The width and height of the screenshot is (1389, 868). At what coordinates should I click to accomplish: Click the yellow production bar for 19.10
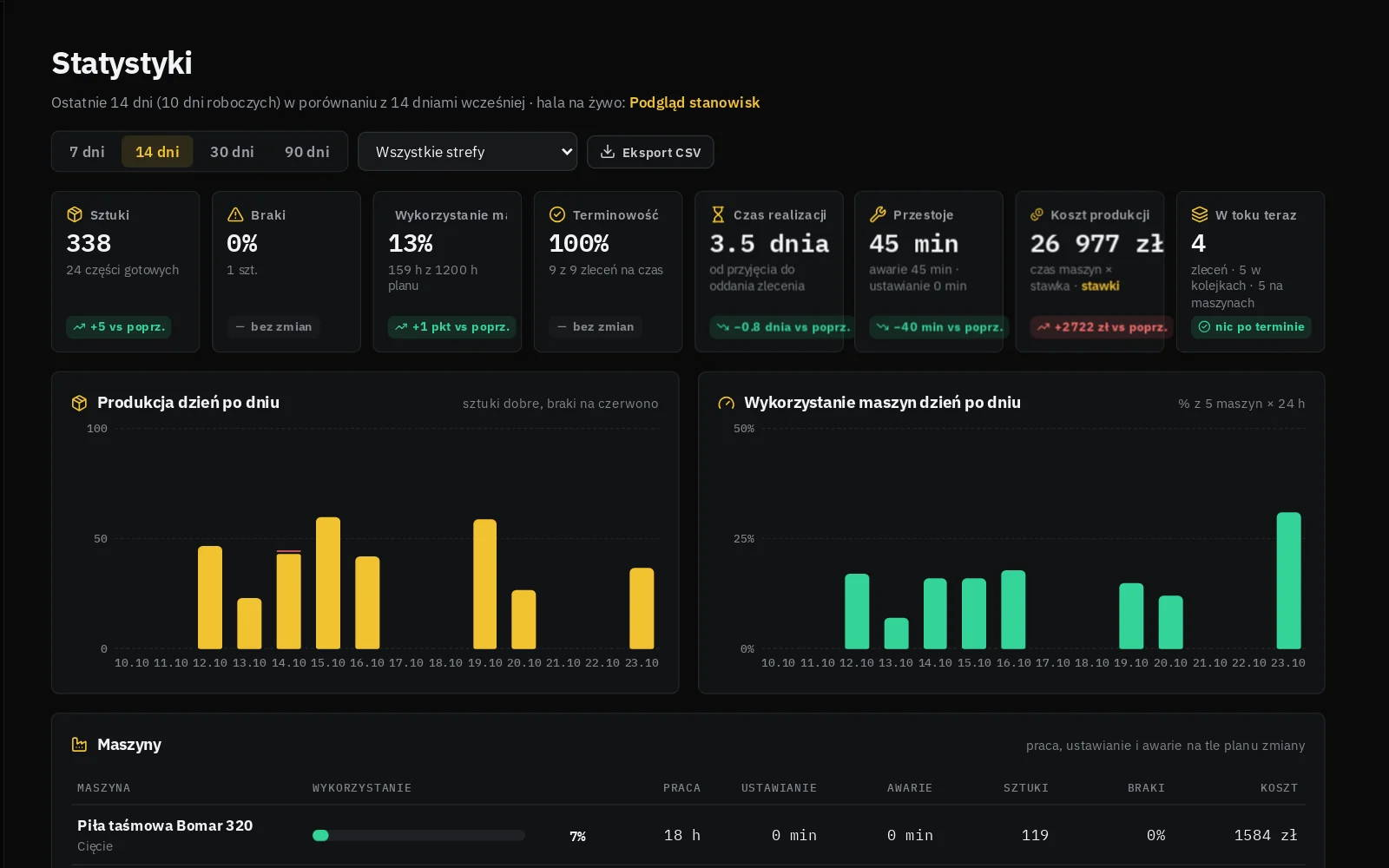point(484,584)
